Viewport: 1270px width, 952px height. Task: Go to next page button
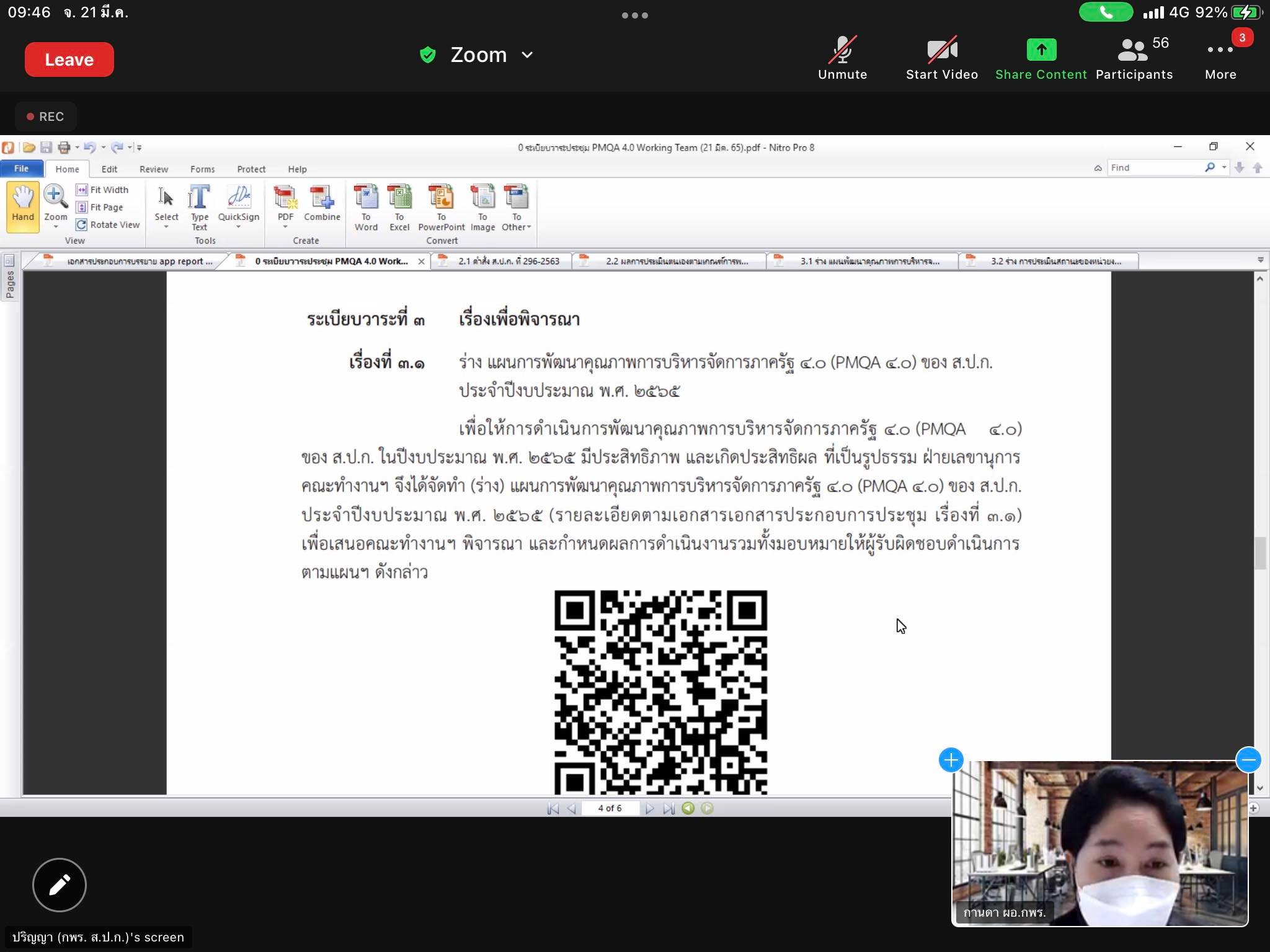click(x=649, y=809)
